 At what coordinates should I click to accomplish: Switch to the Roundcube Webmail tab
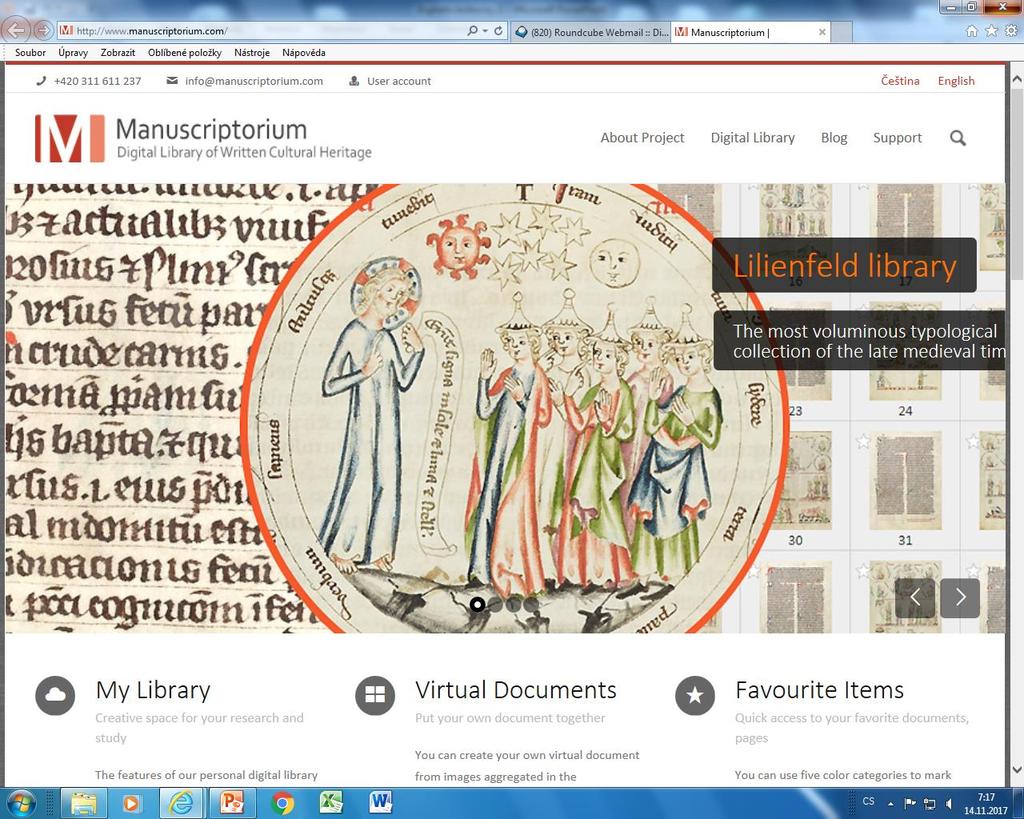(x=591, y=32)
